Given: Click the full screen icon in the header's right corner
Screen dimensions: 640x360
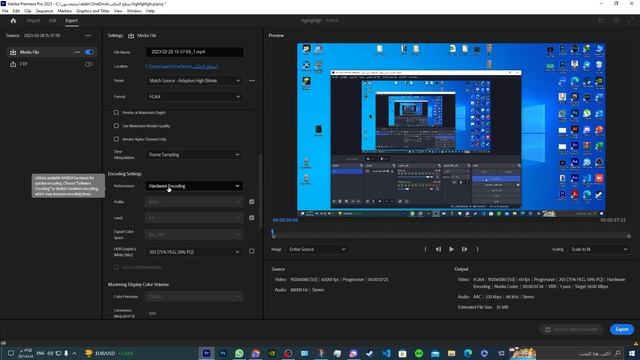Looking at the screenshot, I should pyautogui.click(x=631, y=20).
